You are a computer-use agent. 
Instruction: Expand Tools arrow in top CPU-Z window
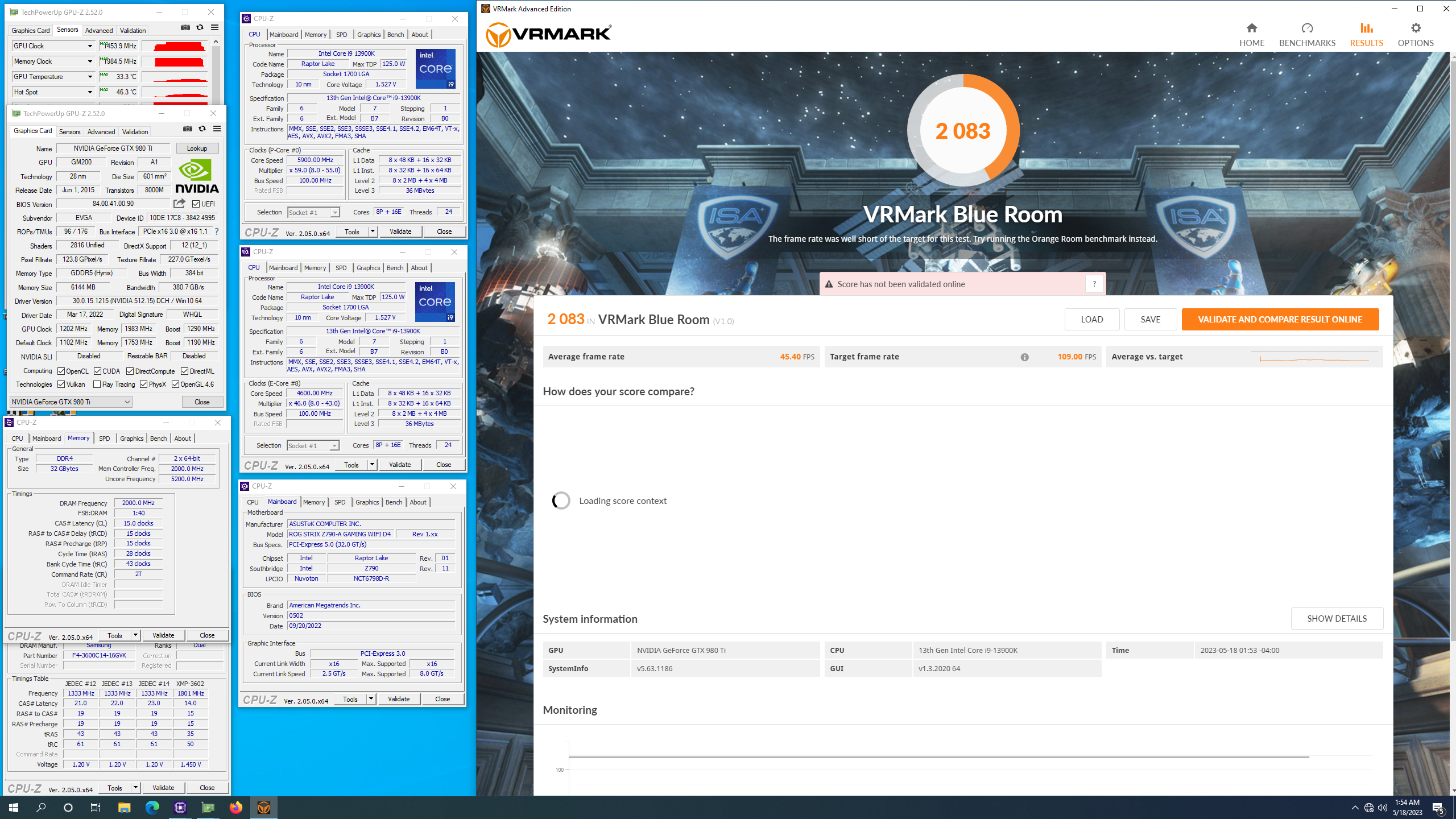click(x=373, y=231)
